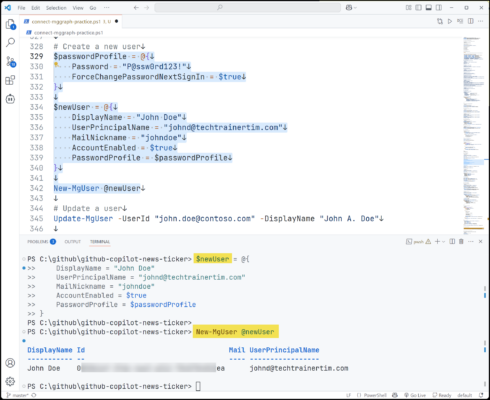Open the Copilot dropdown chevron in title bar

pos(355,8)
